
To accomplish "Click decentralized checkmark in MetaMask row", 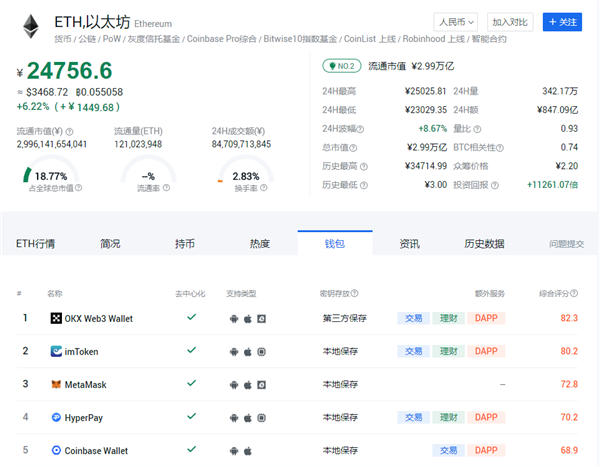I will [x=191, y=383].
